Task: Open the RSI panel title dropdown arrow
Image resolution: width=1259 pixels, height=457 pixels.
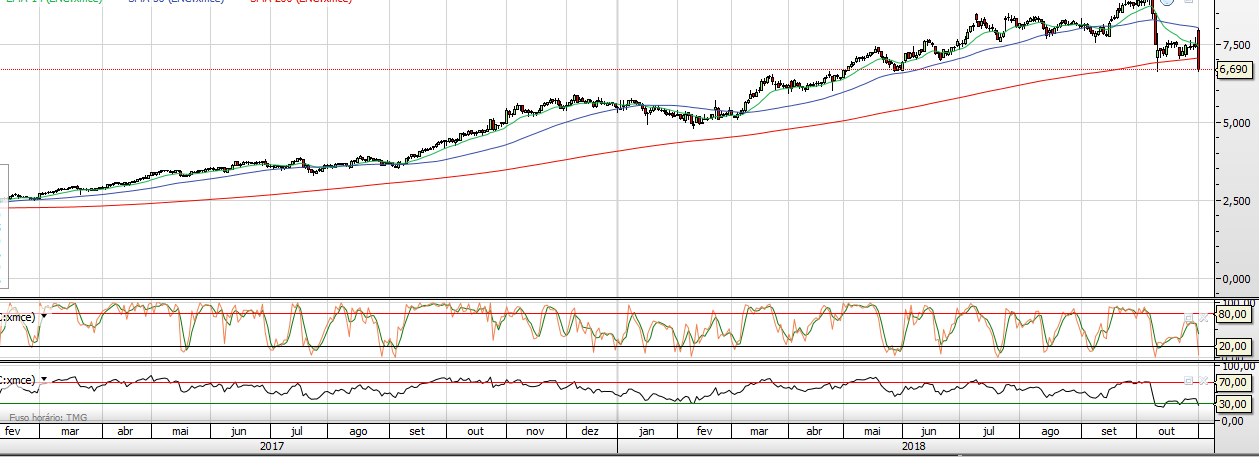Action: pos(44,380)
